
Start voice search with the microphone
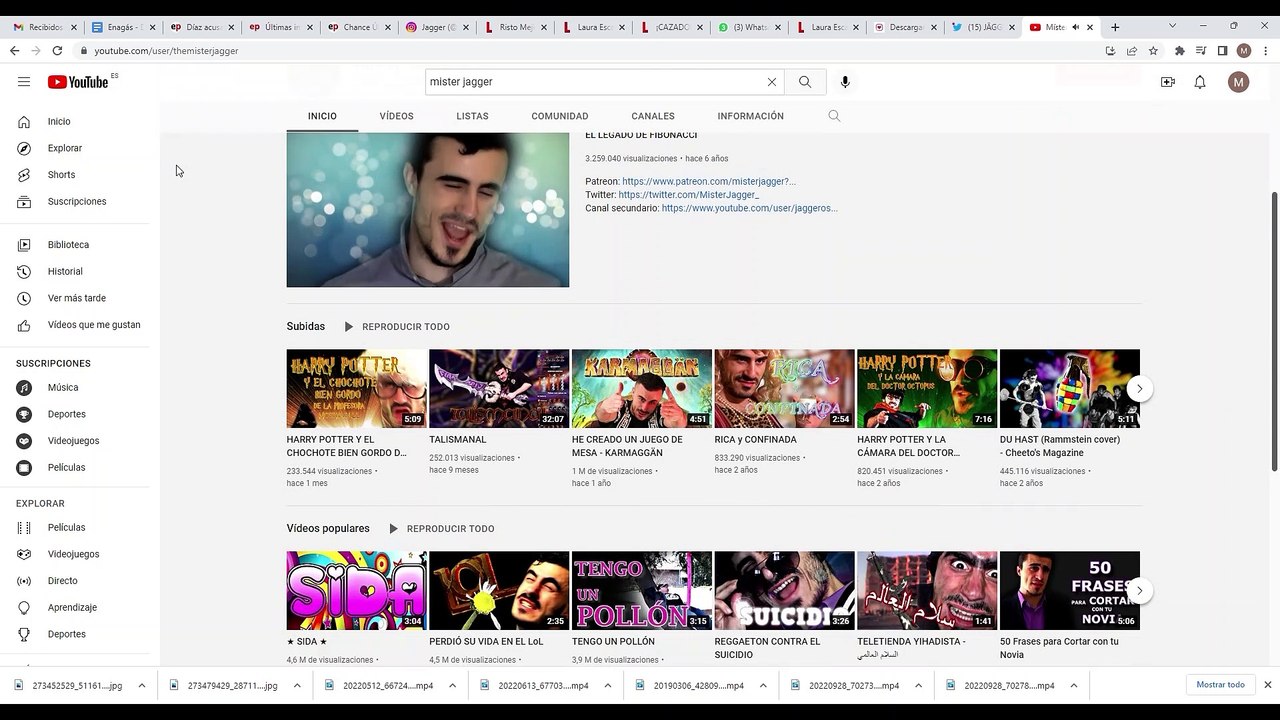845,82
